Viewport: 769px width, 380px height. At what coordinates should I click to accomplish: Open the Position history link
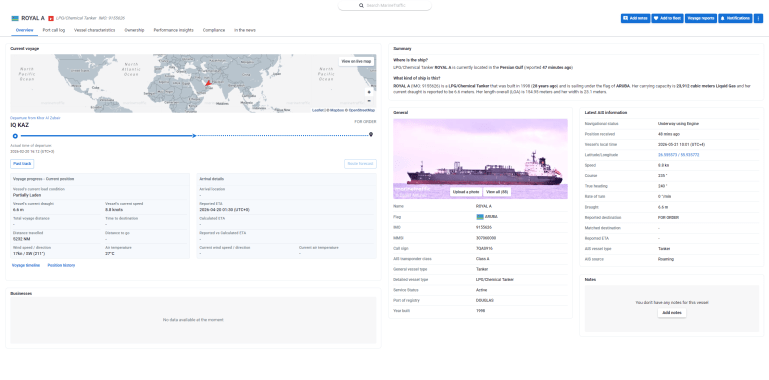61,265
